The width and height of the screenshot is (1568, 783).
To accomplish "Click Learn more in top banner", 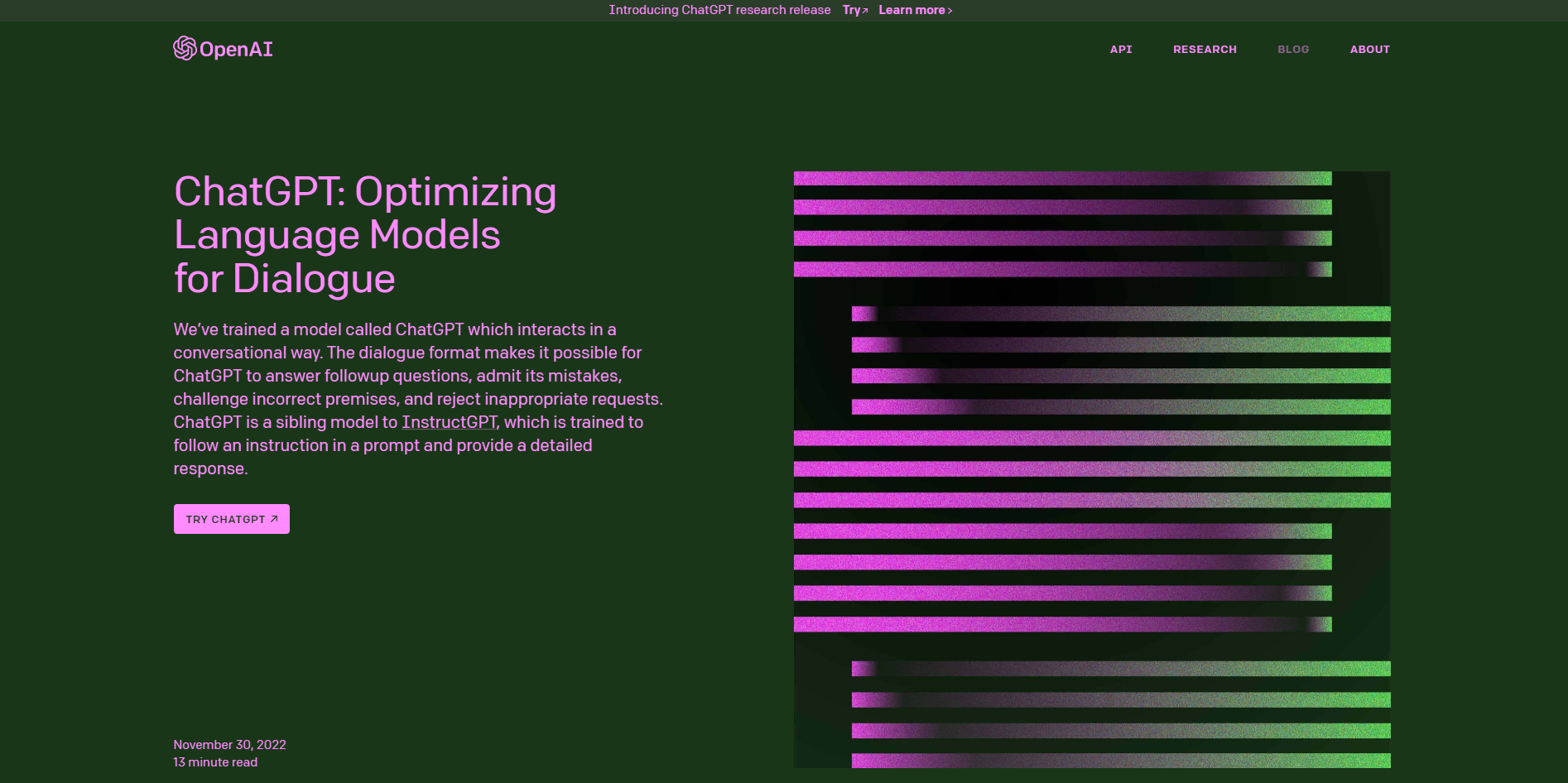I will click(x=916, y=10).
